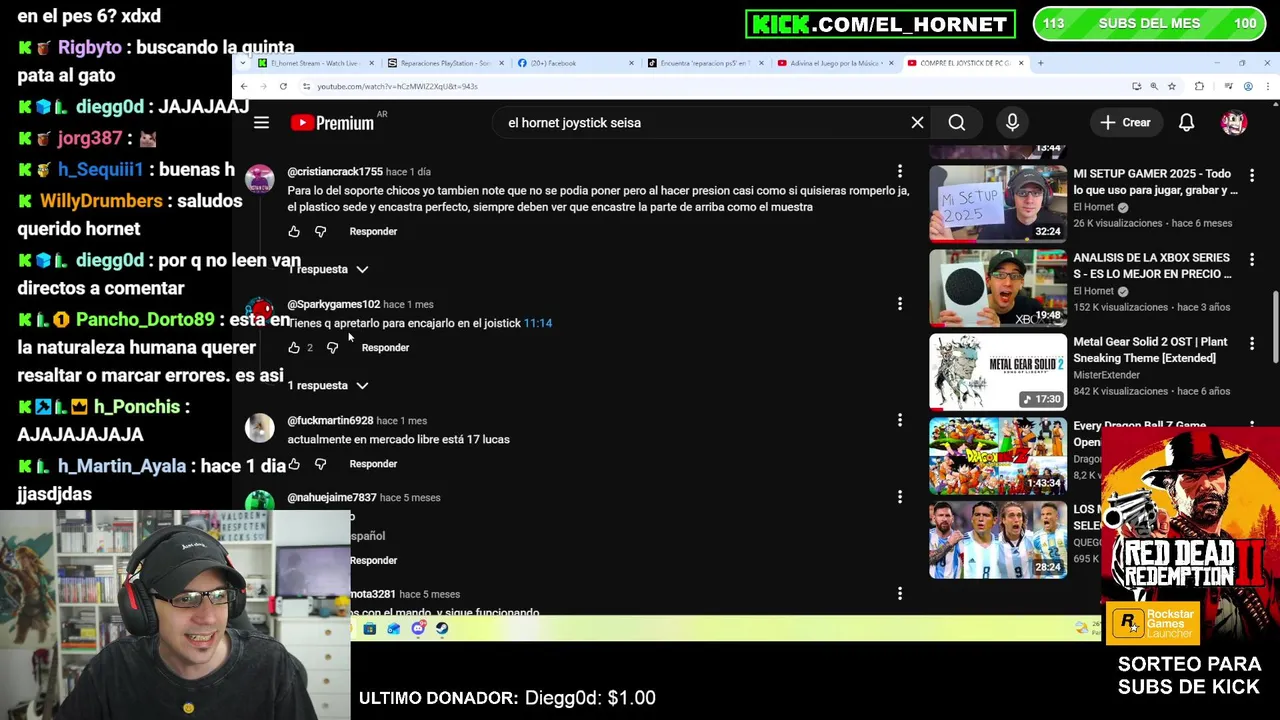Open the browser three-dot menu
This screenshot has width=1280, height=720.
click(1267, 86)
